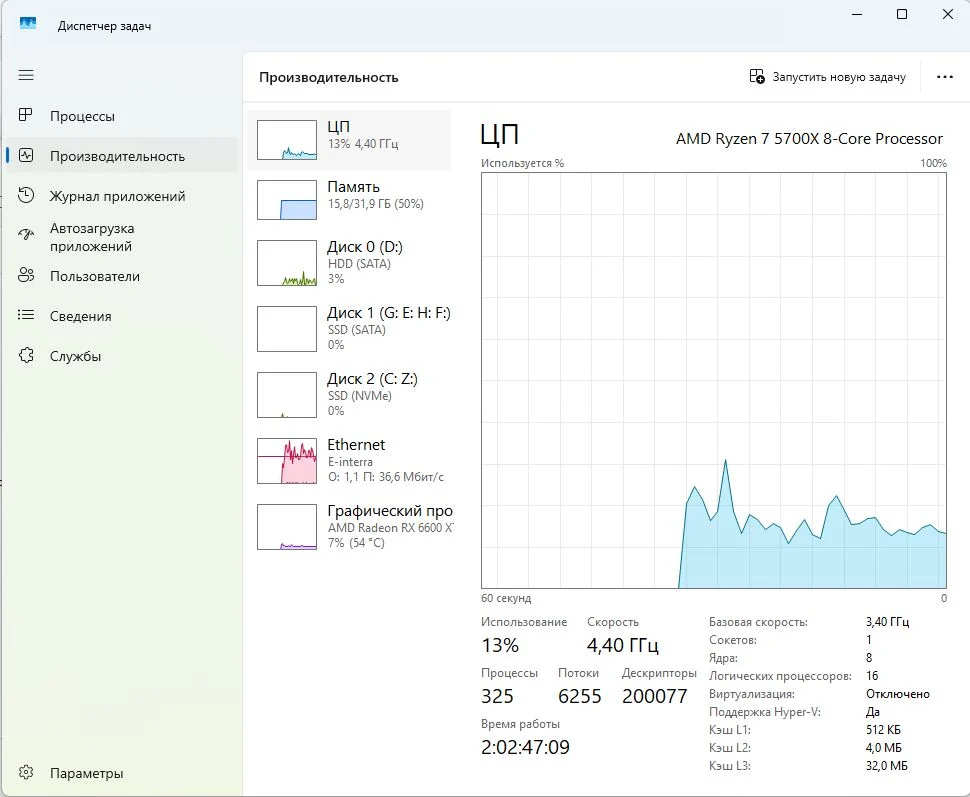Open the Пользователи page
The width and height of the screenshot is (970, 797).
point(121,276)
